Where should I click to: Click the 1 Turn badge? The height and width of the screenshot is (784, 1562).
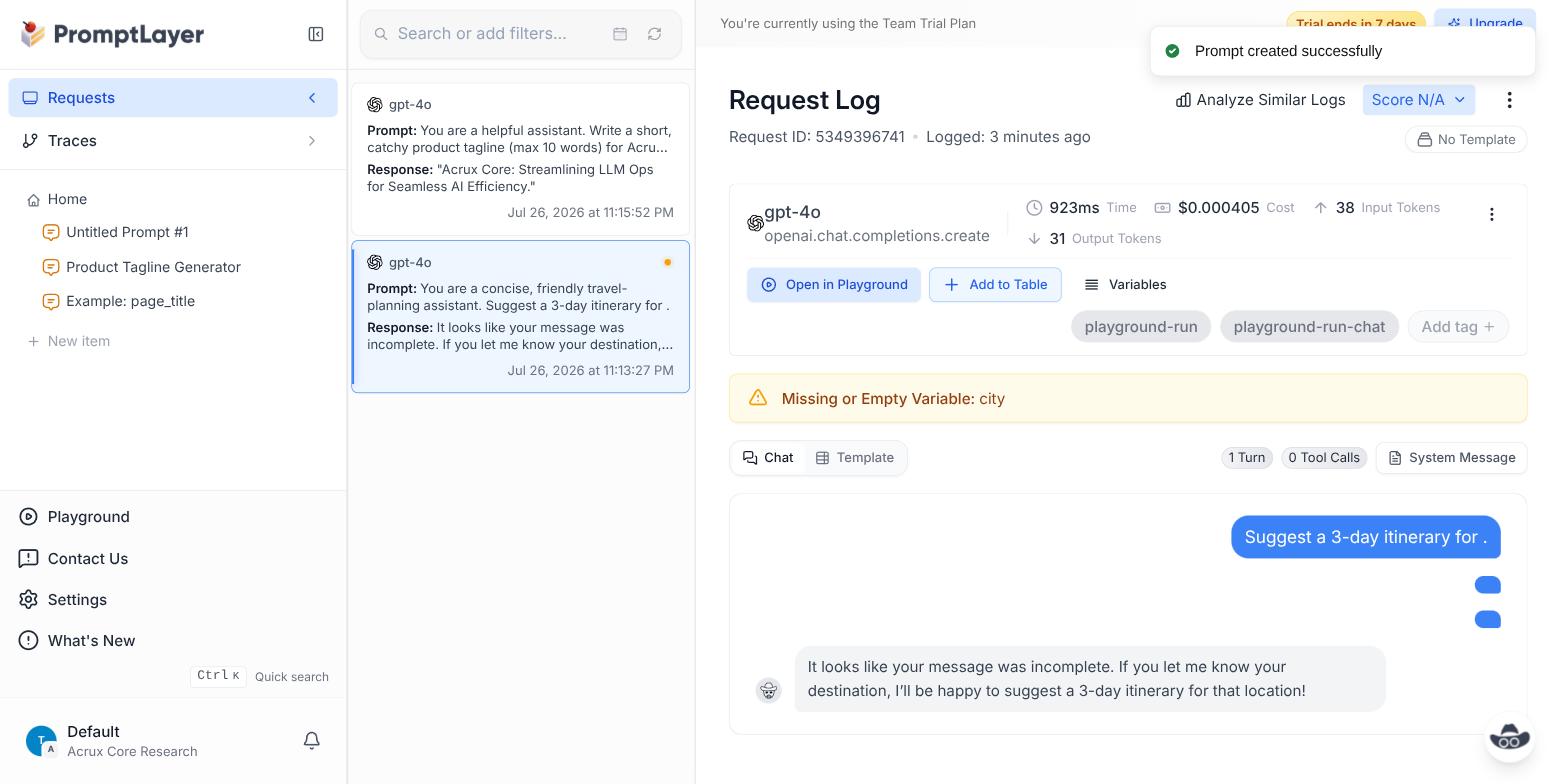(x=1247, y=458)
